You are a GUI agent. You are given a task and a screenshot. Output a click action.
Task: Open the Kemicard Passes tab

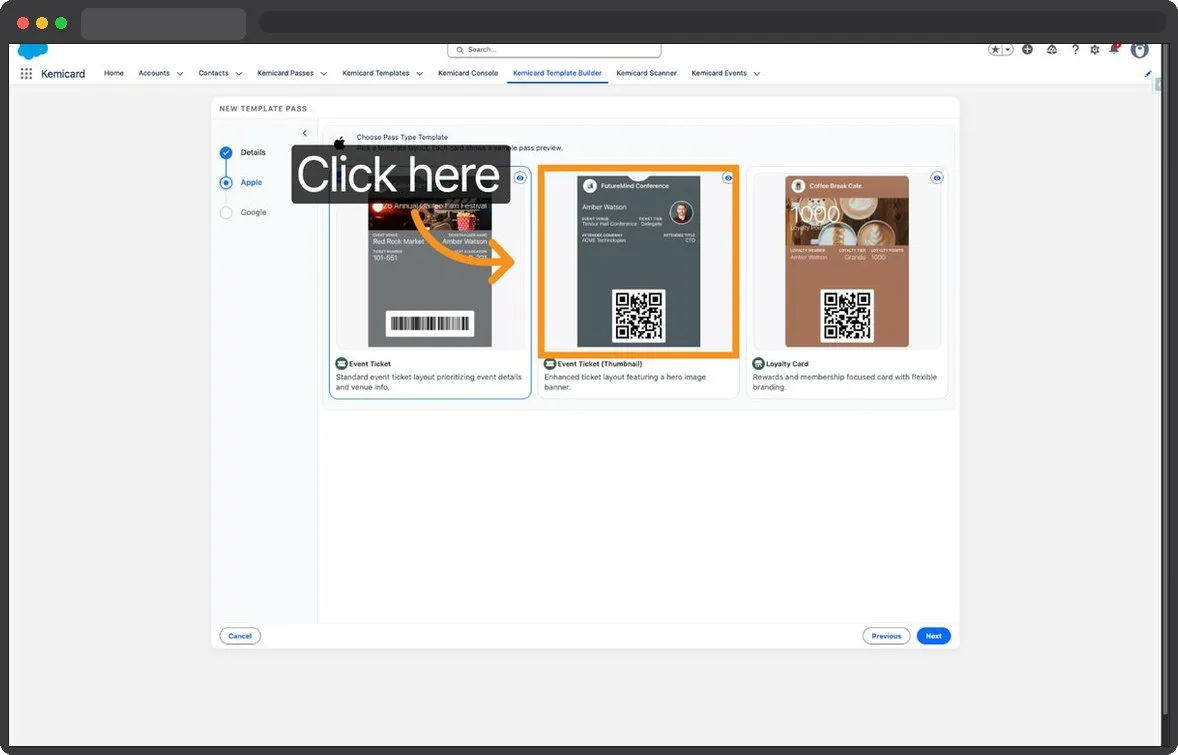(285, 73)
